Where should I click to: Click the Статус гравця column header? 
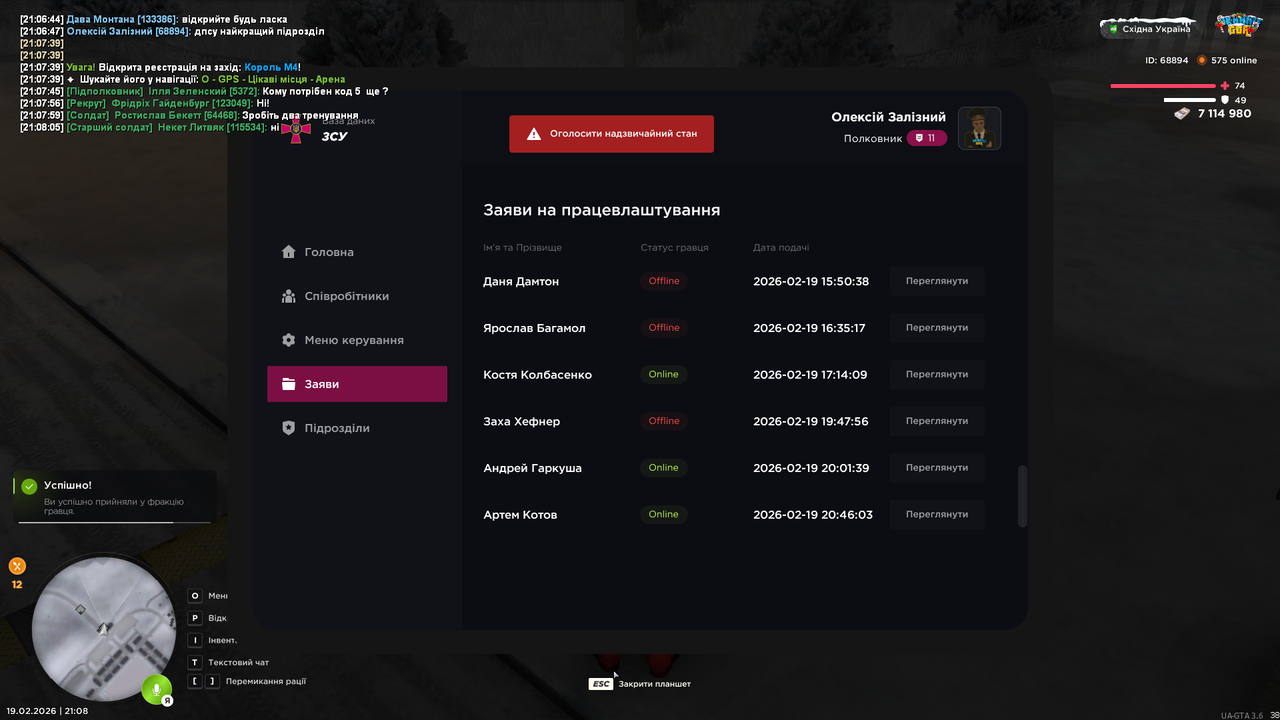tap(674, 247)
